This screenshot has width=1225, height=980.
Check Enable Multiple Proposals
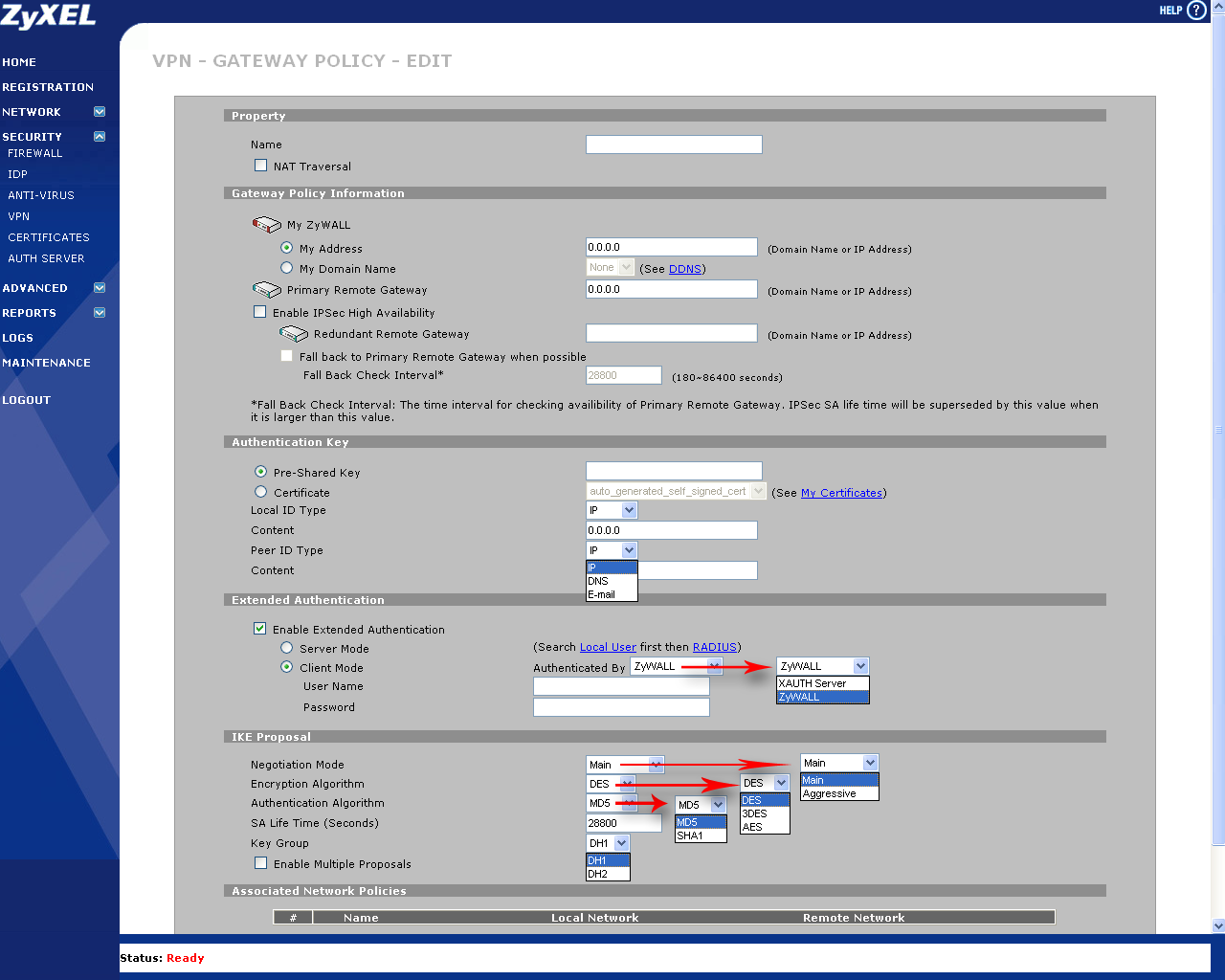(260, 863)
